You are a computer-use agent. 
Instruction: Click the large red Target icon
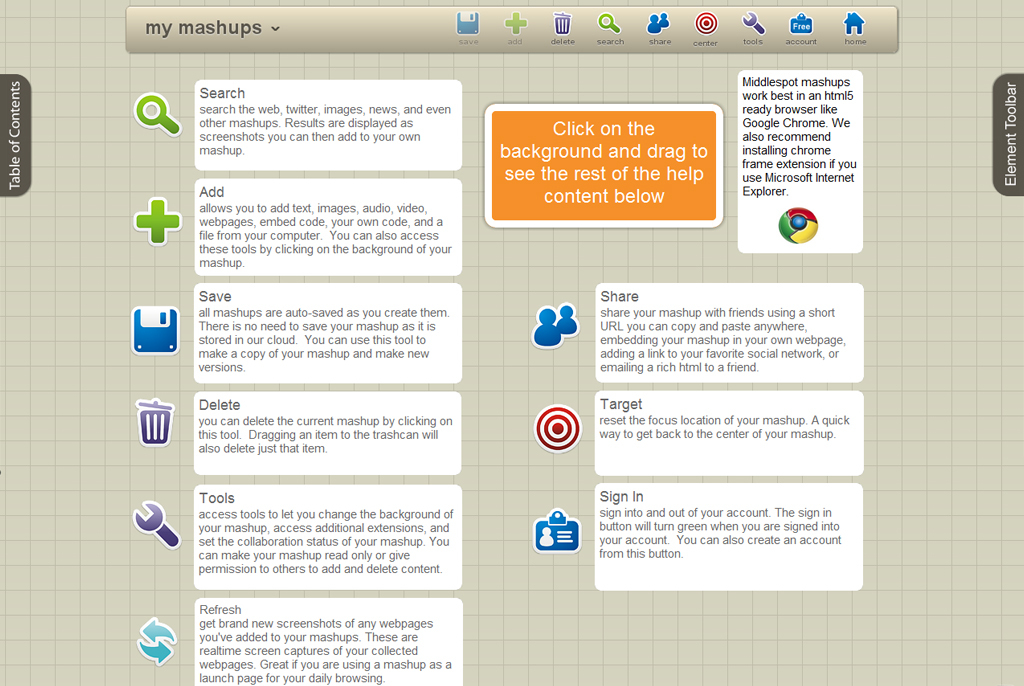(x=558, y=428)
